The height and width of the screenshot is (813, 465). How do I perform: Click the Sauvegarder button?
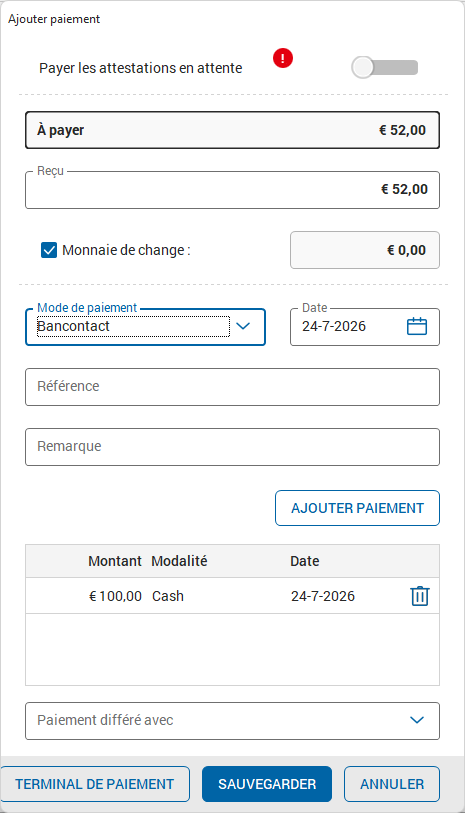pos(267,784)
